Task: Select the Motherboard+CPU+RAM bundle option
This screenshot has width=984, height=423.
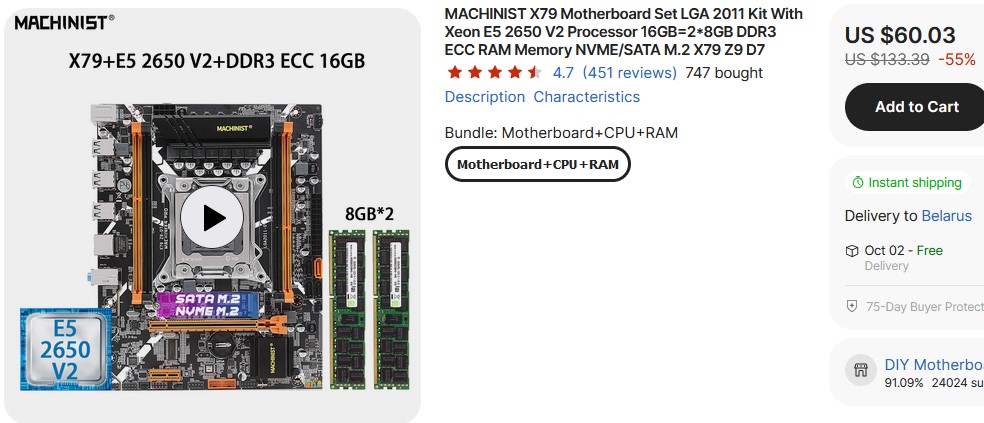Action: click(538, 164)
